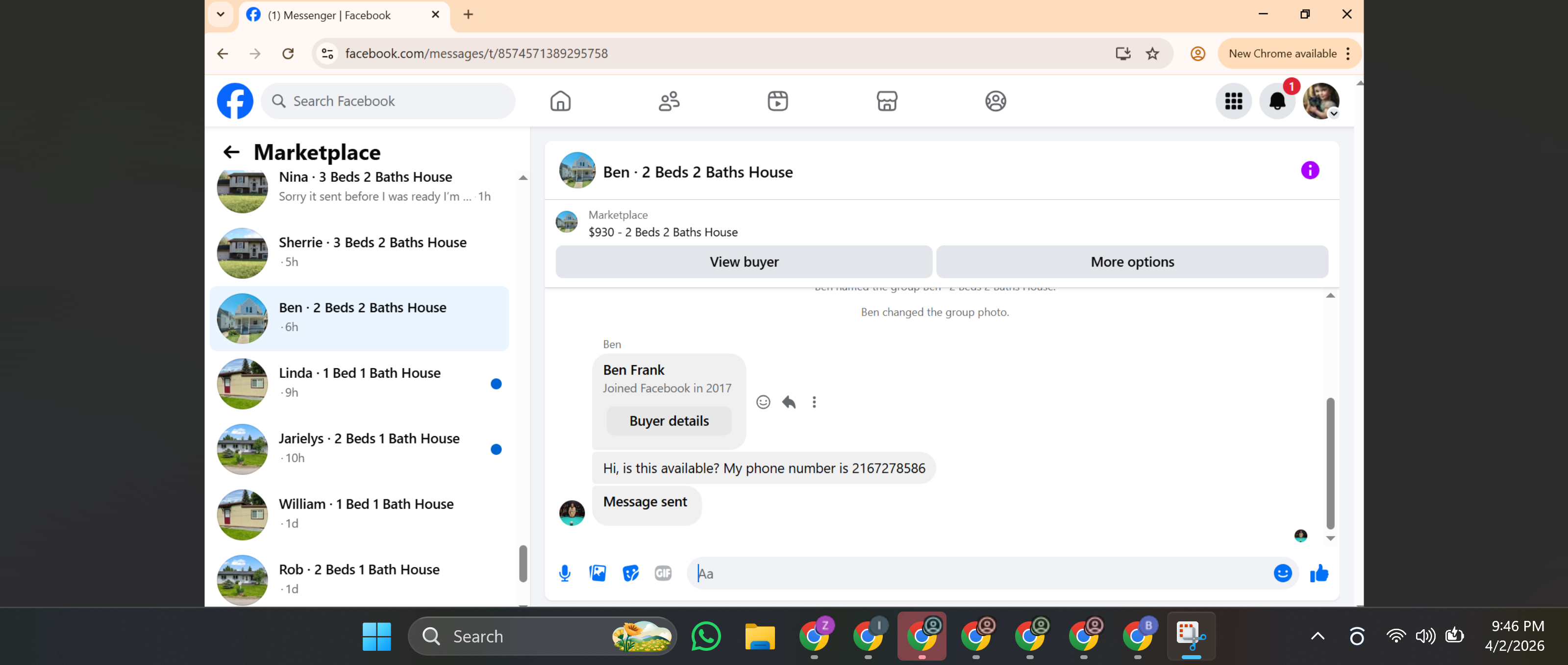Reload the page with refresh icon
Screen dimensions: 1568x665
click(288, 53)
